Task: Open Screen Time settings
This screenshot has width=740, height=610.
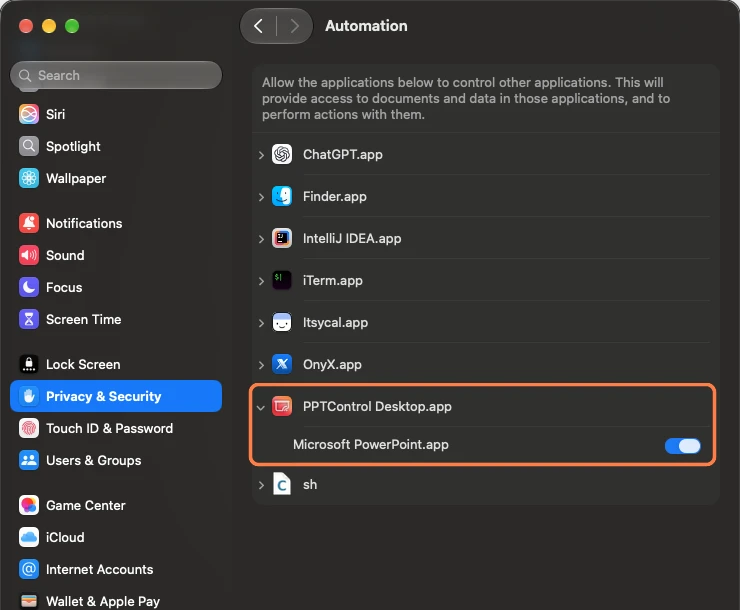Action: [x=116, y=319]
